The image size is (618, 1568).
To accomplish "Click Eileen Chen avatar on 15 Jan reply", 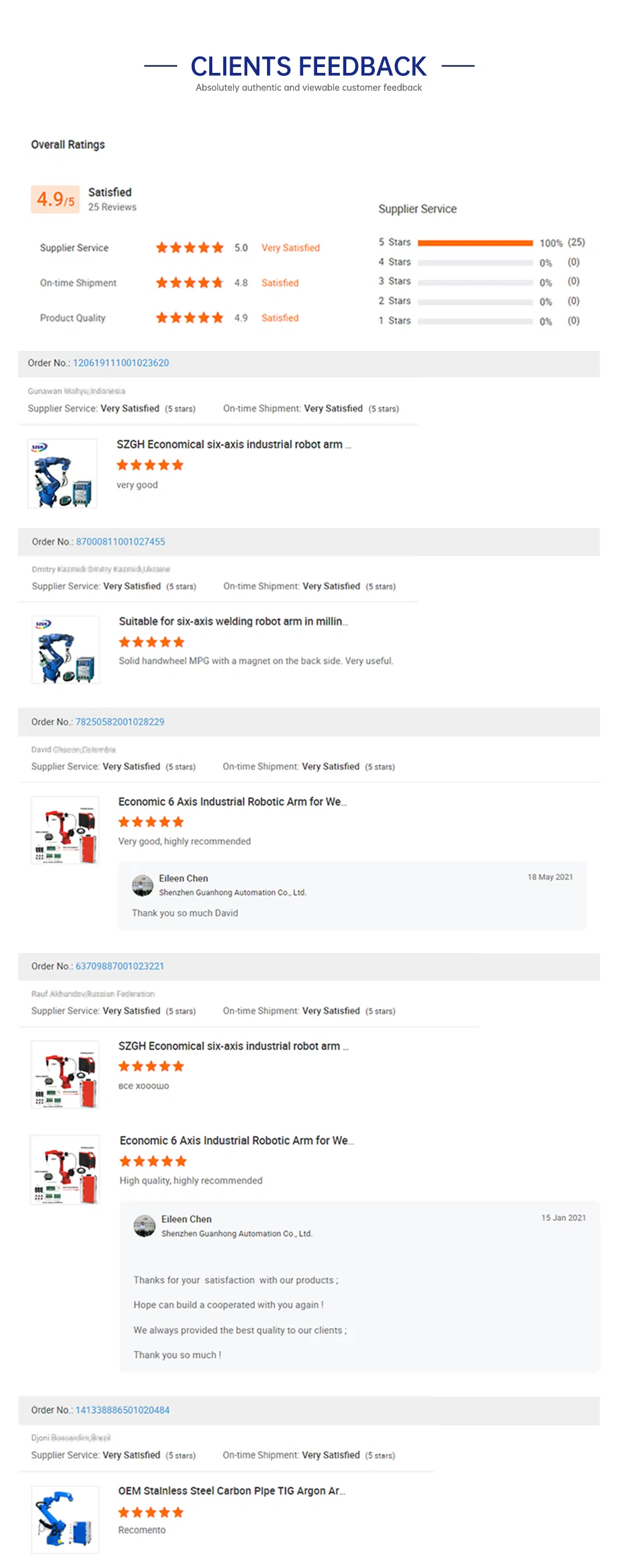I will click(145, 1226).
